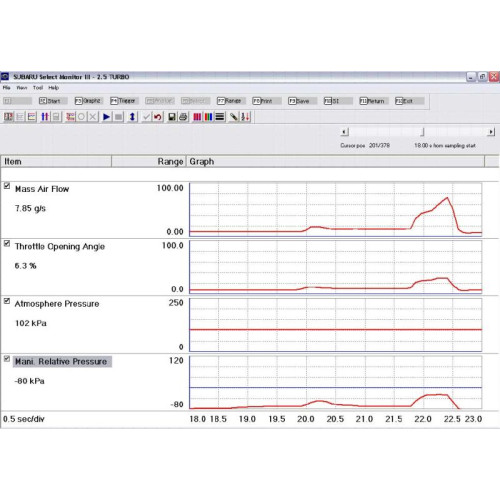Click the Range column header

pos(149,162)
